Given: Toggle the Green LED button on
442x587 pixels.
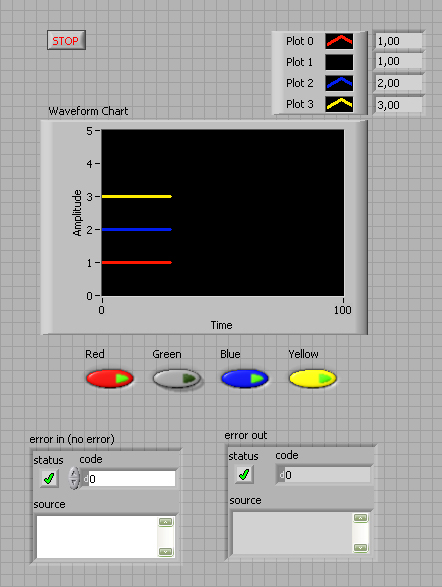Looking at the screenshot, I should click(177, 378).
